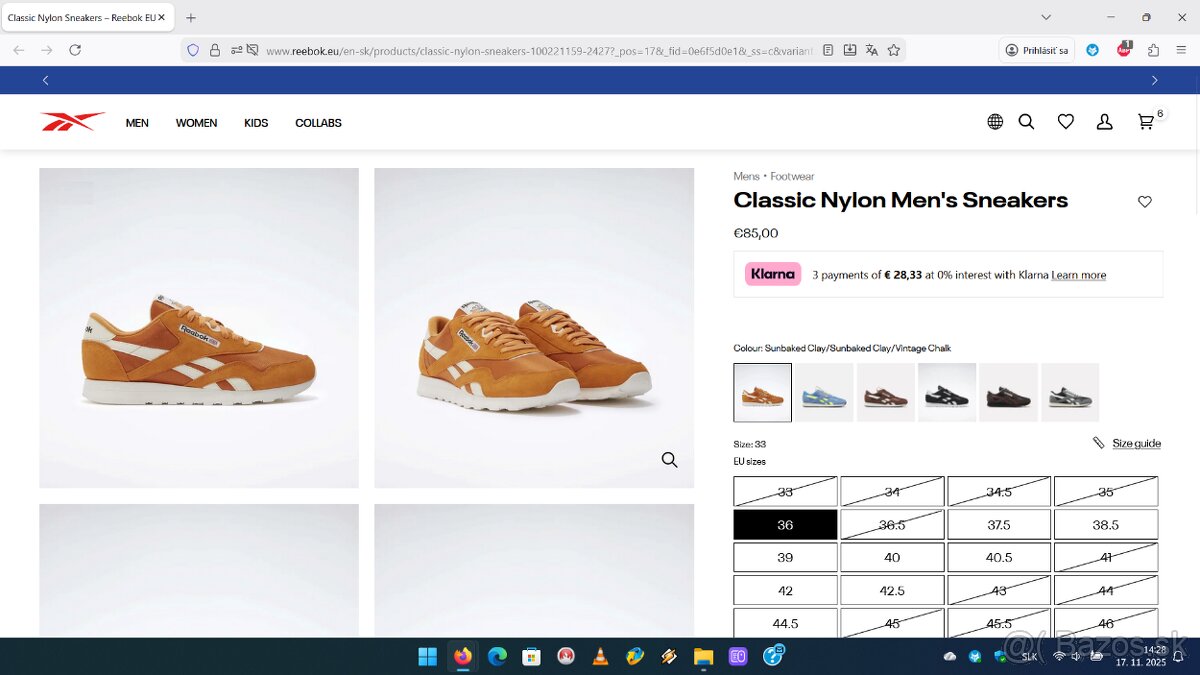Deselect the currently selected size 36
Image resolution: width=1200 pixels, height=675 pixels.
tap(785, 524)
